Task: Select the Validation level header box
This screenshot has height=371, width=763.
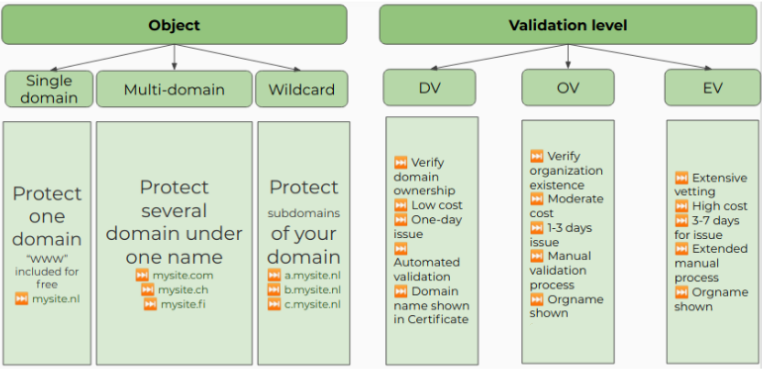Action: coord(568,25)
